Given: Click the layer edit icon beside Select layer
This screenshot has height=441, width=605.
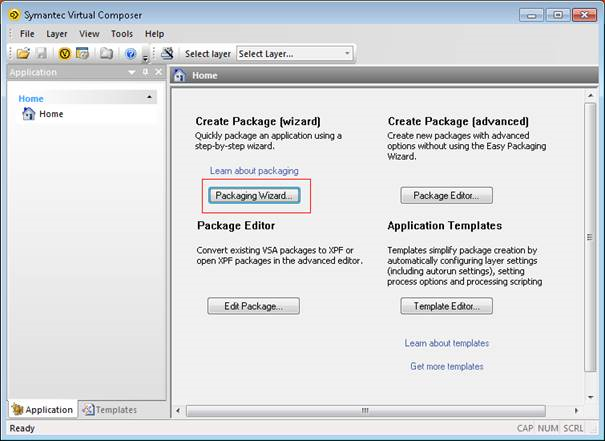Looking at the screenshot, I should click(167, 53).
